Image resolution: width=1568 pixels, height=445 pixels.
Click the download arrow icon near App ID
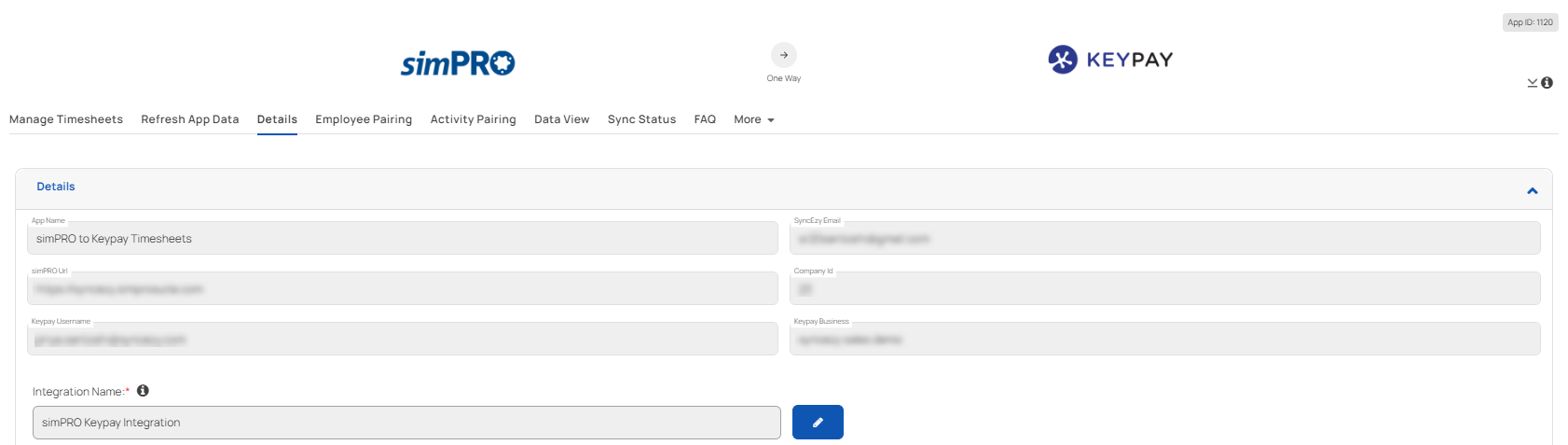(x=1532, y=83)
